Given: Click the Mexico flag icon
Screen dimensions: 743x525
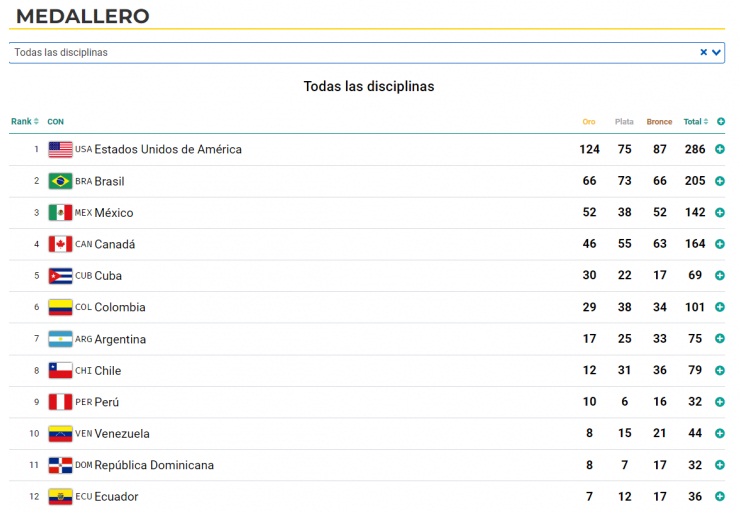Looking at the screenshot, I should [60, 213].
